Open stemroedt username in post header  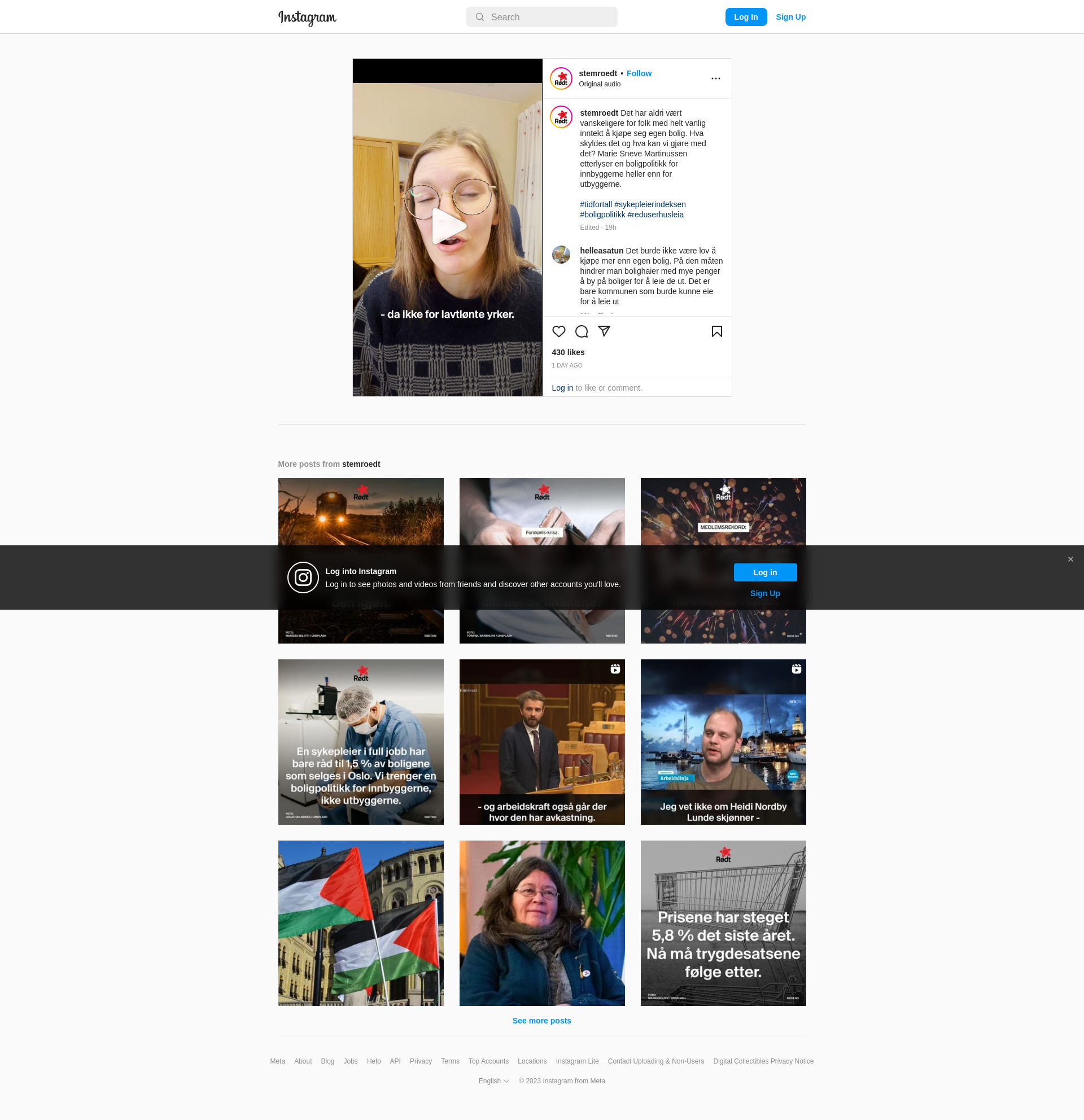[598, 73]
